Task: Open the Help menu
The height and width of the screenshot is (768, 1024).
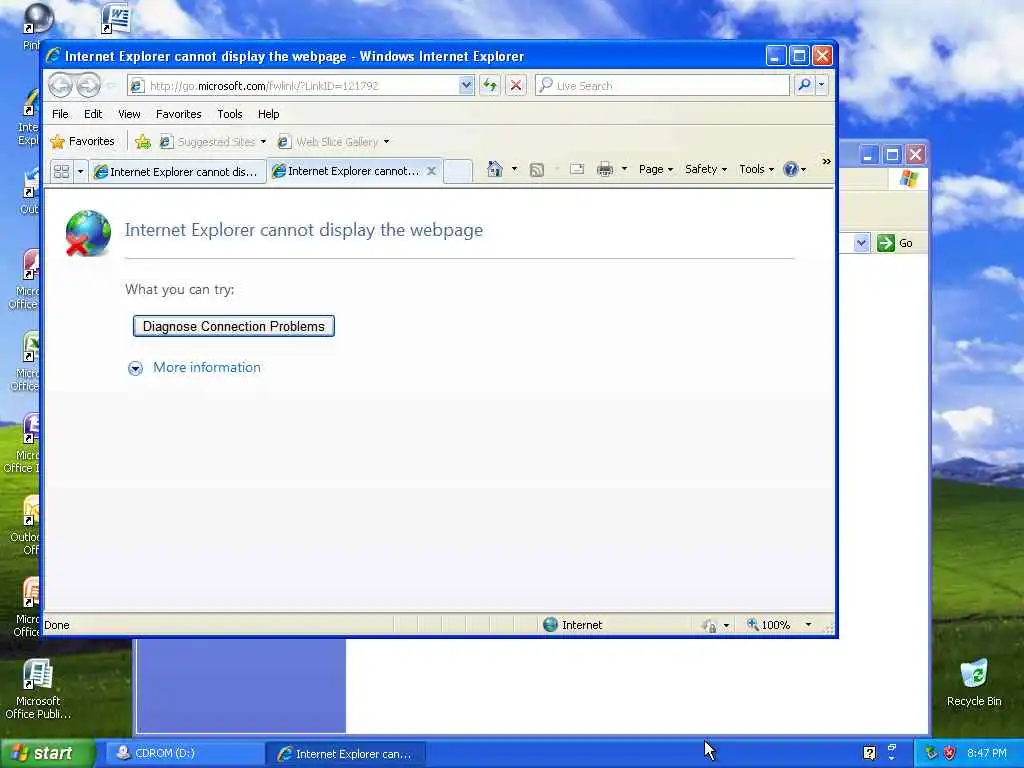Action: click(x=268, y=114)
